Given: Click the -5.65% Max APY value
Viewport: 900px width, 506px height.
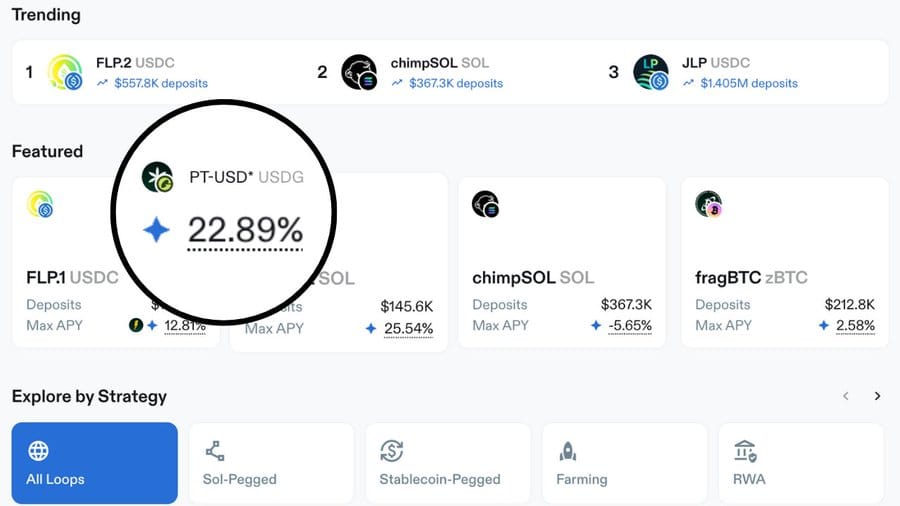Looking at the screenshot, I should click(630, 326).
